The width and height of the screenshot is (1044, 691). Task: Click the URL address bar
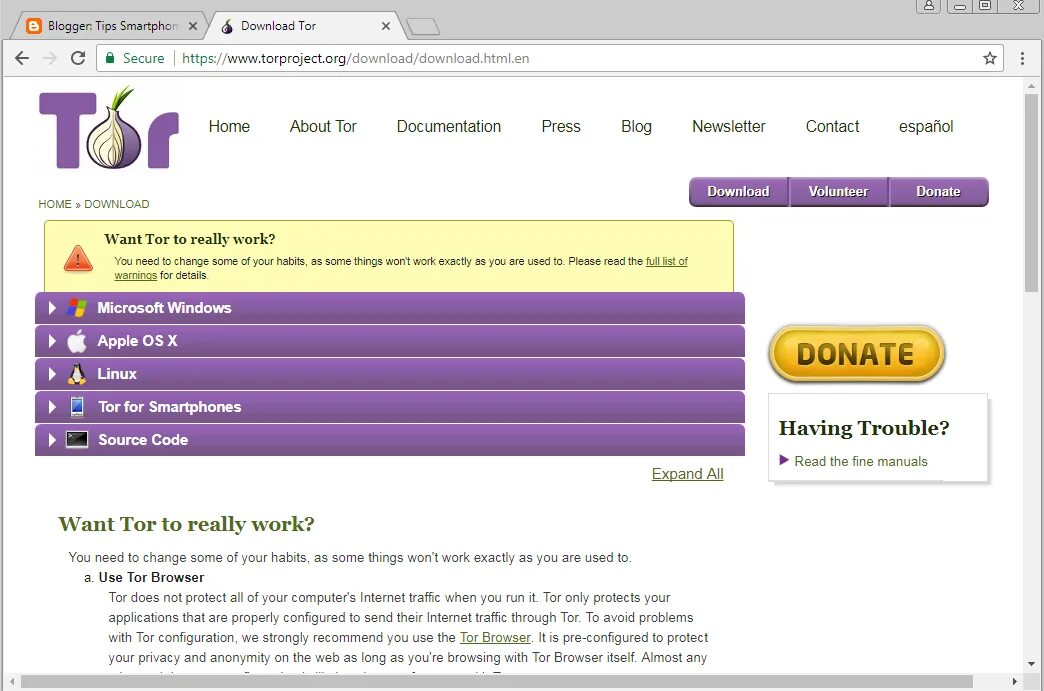pyautogui.click(x=549, y=58)
